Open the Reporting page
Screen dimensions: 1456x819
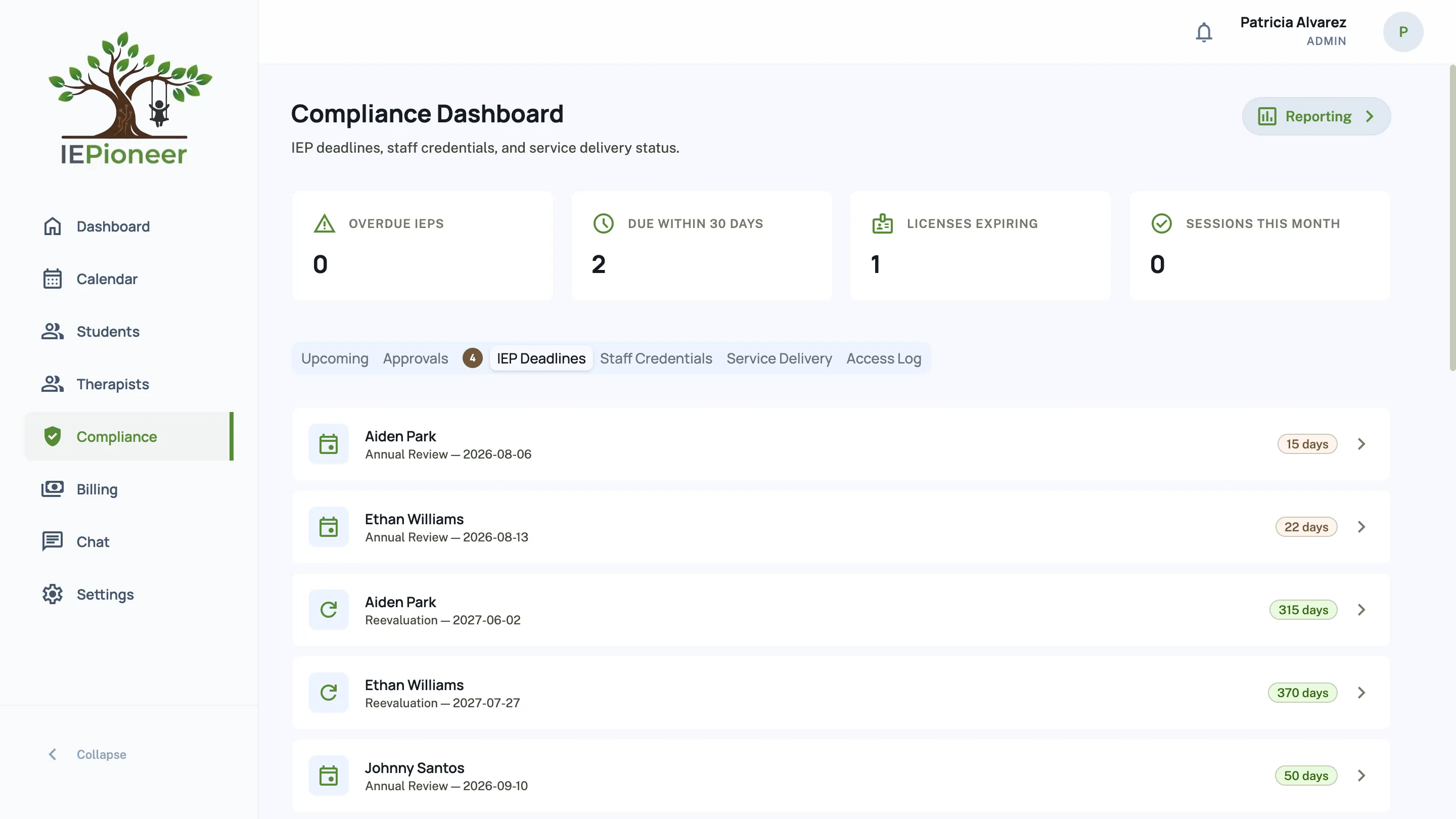[x=1316, y=116]
